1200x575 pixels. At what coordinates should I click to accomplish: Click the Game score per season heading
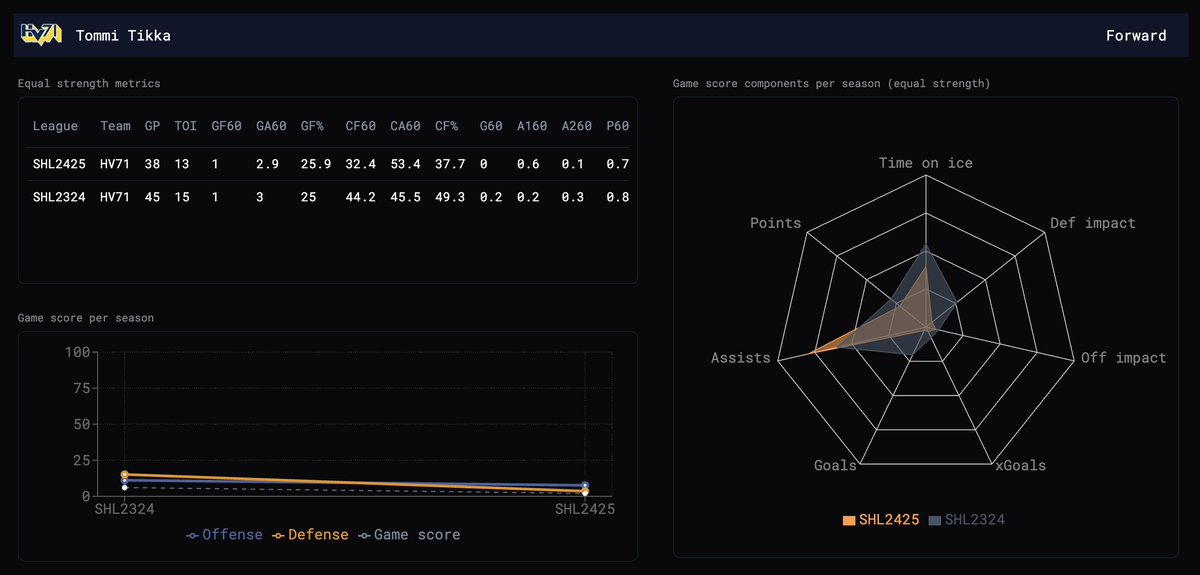(86, 318)
